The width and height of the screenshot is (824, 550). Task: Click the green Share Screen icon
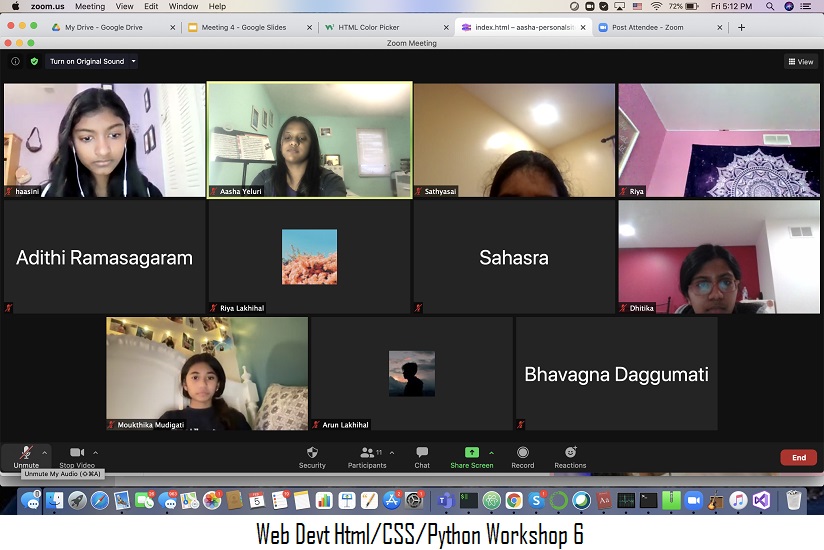[x=471, y=453]
